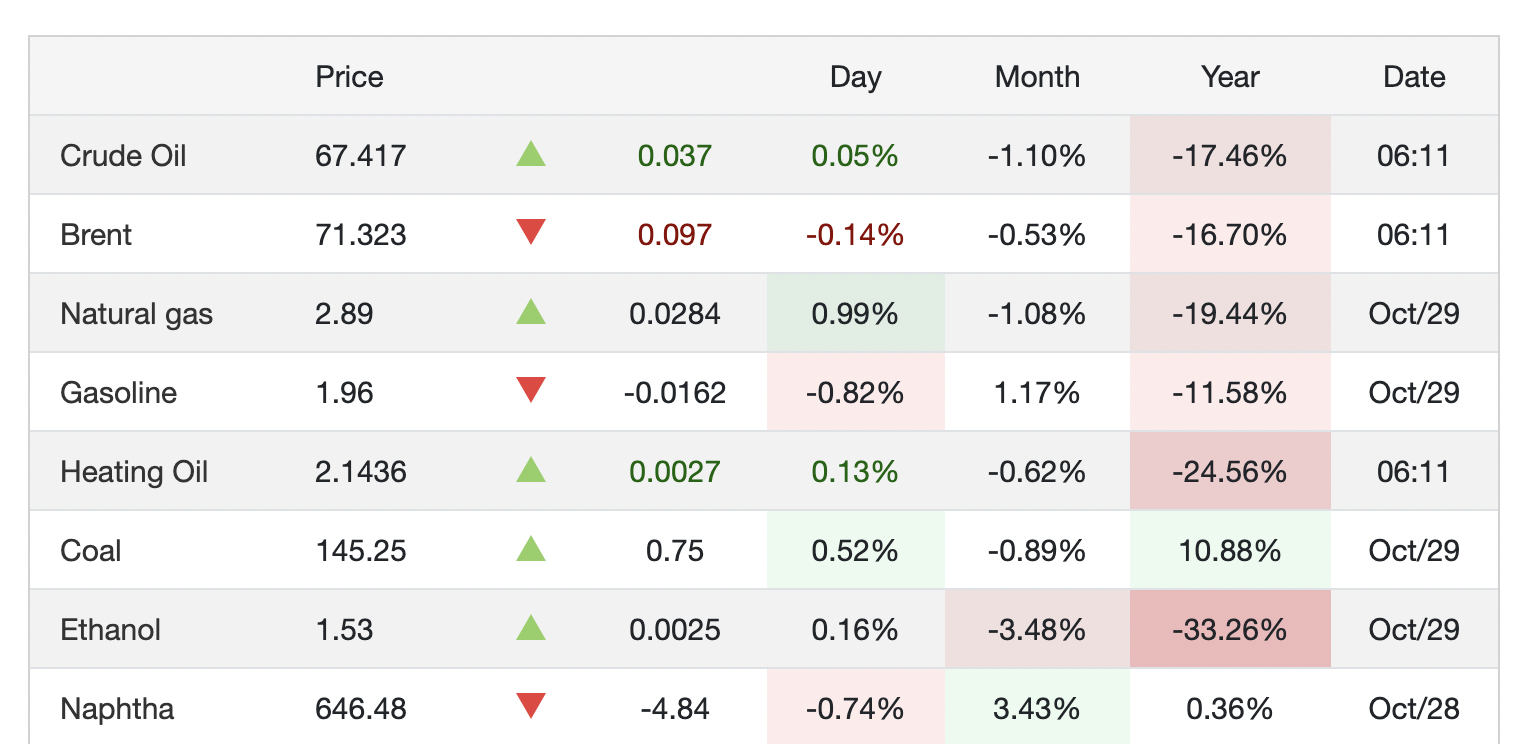Click Ethanol change value 0.0025
The height and width of the screenshot is (744, 1522).
[675, 630]
